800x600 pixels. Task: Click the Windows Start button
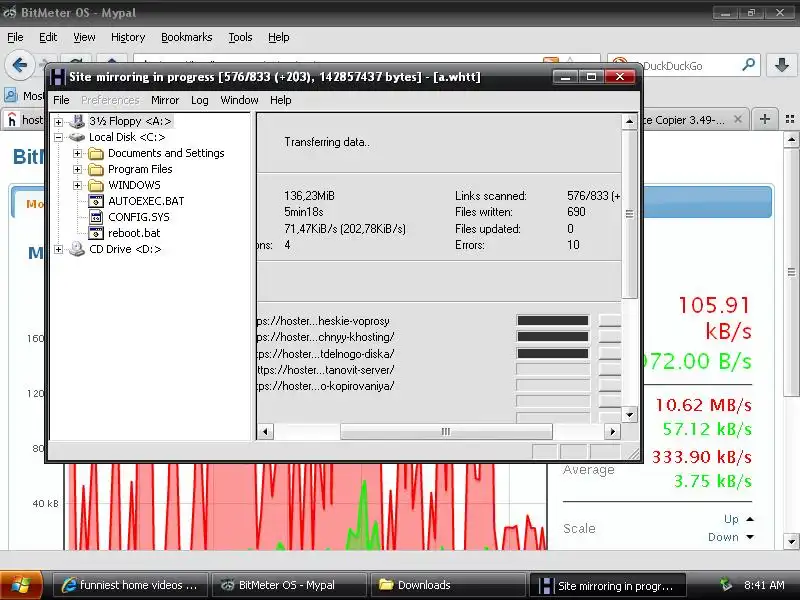click(20, 585)
